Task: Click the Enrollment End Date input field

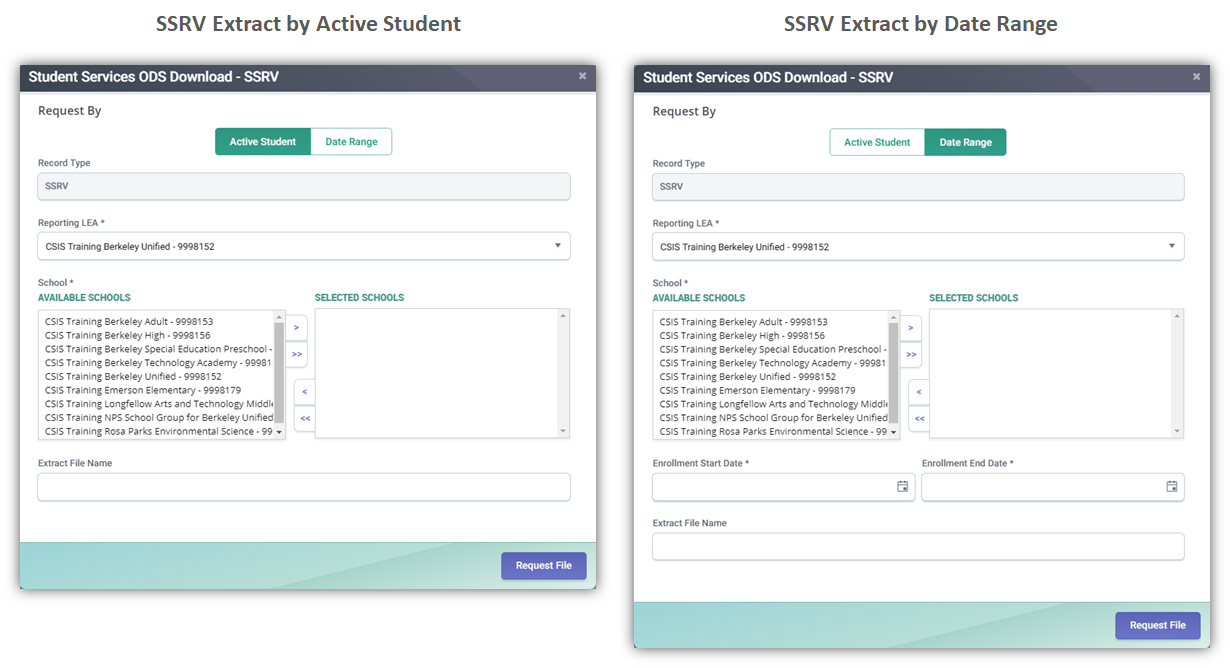Action: 1053,487
